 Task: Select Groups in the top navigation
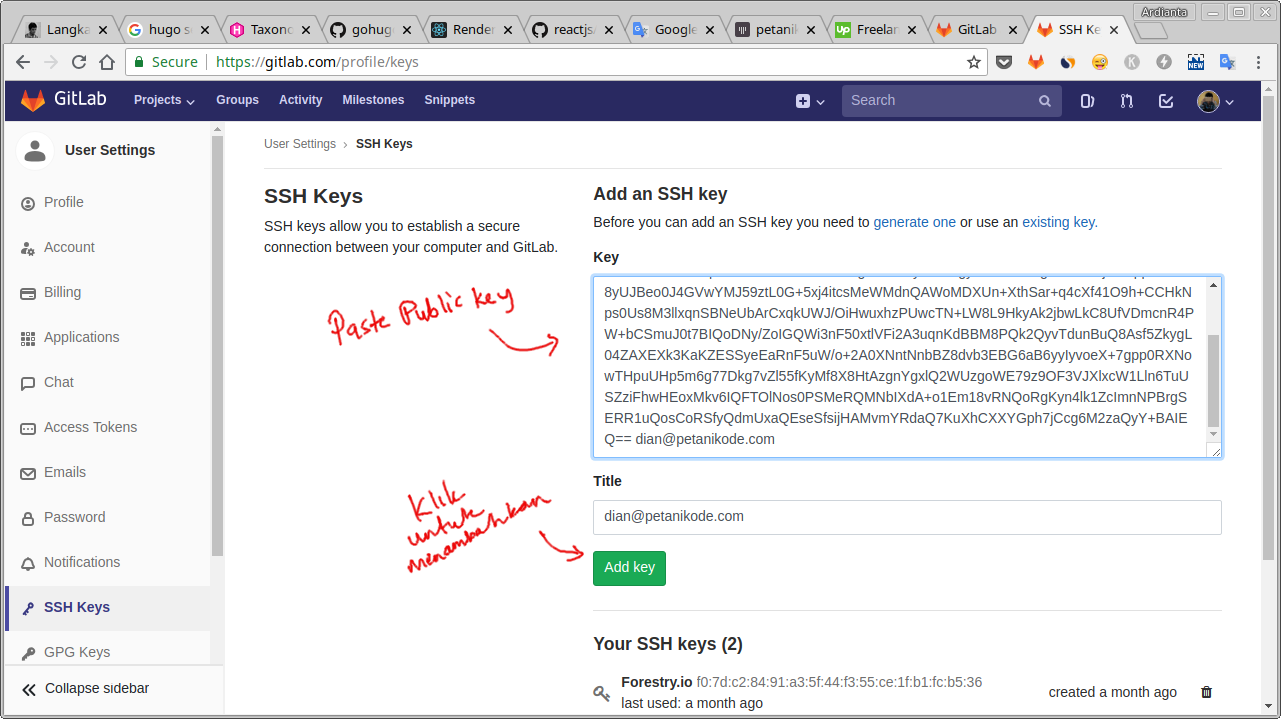[x=237, y=100]
